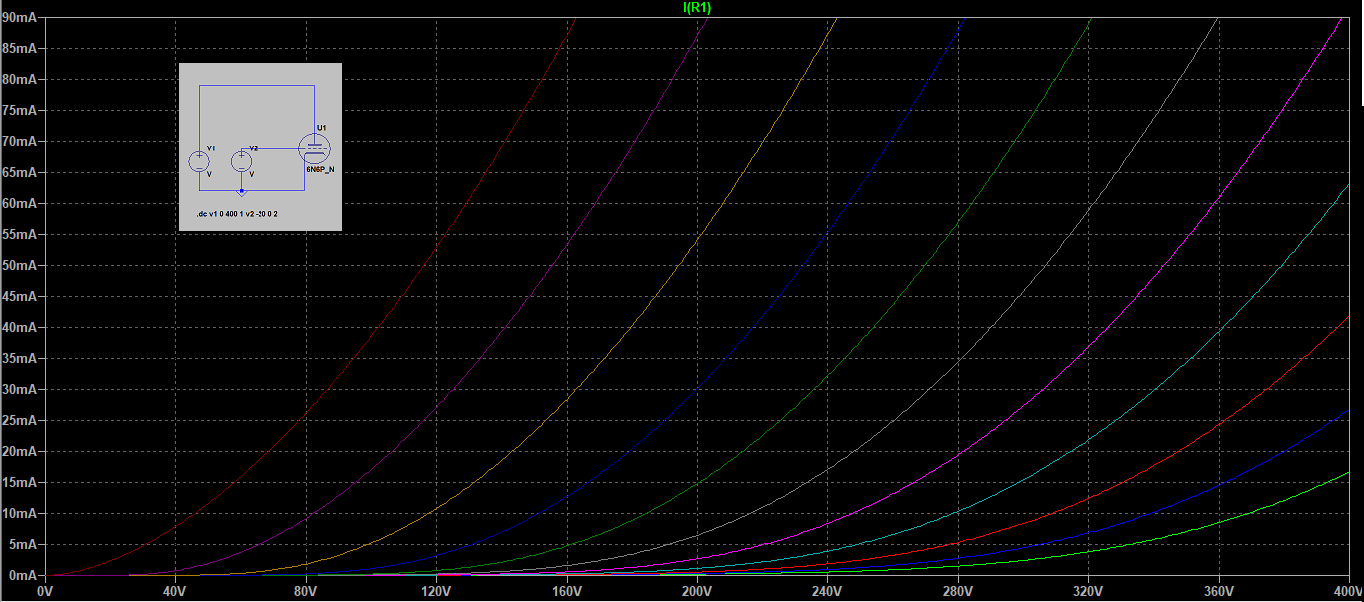Click the 120V horizontal axis label

click(436, 592)
